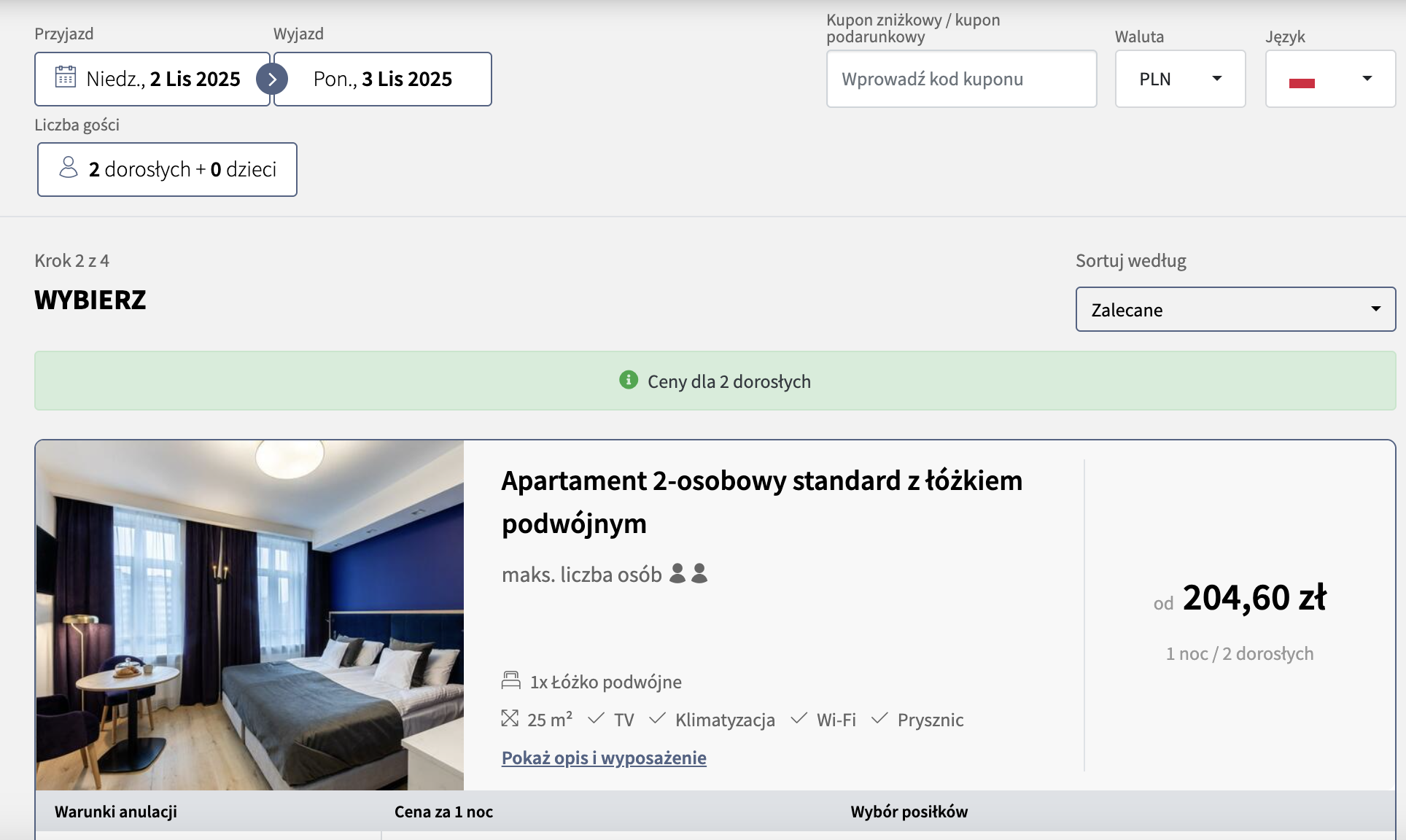Click the checkmark next to Prysznic
1406x840 pixels.
(879, 719)
